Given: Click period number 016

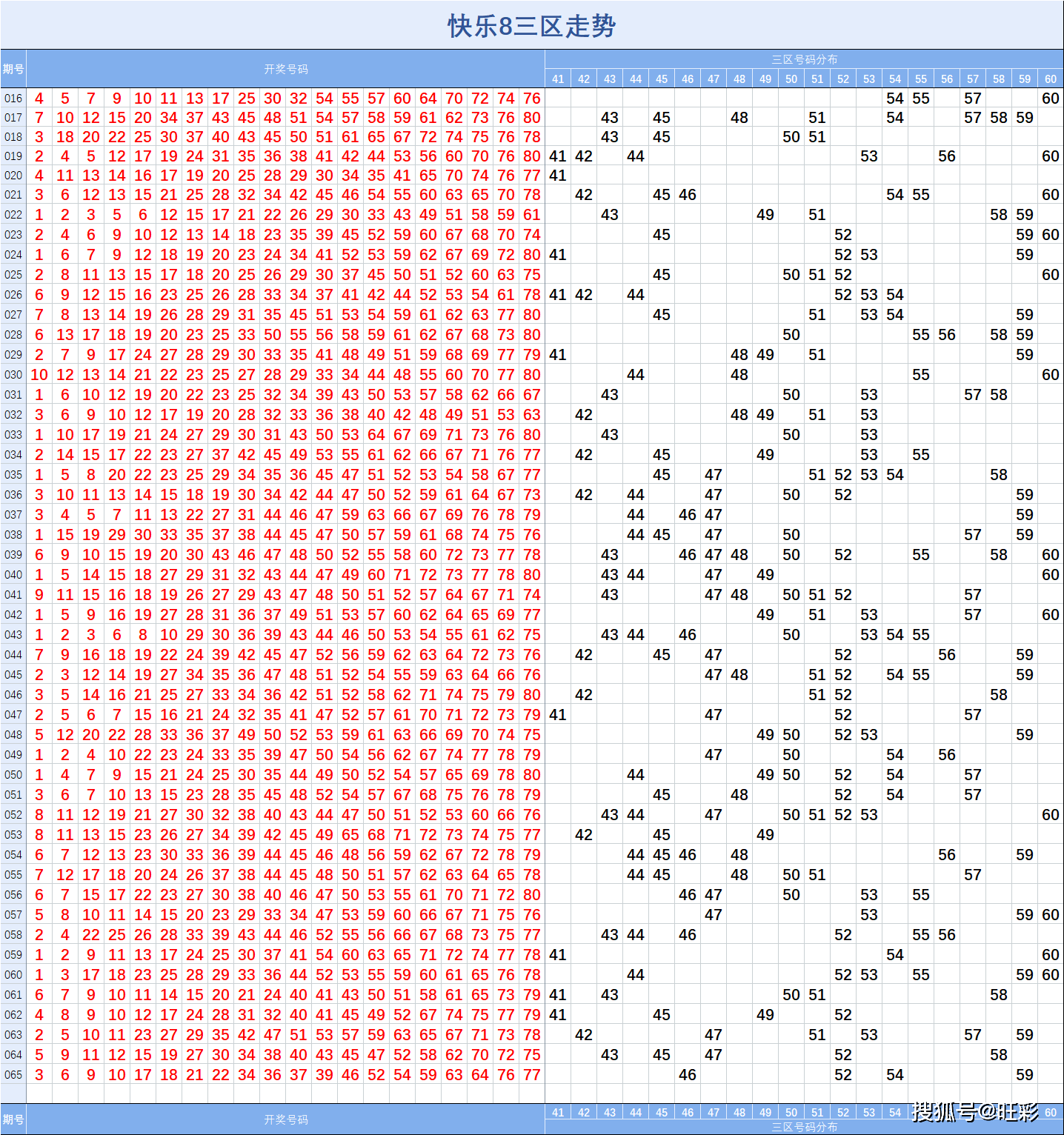Looking at the screenshot, I should coord(13,99).
